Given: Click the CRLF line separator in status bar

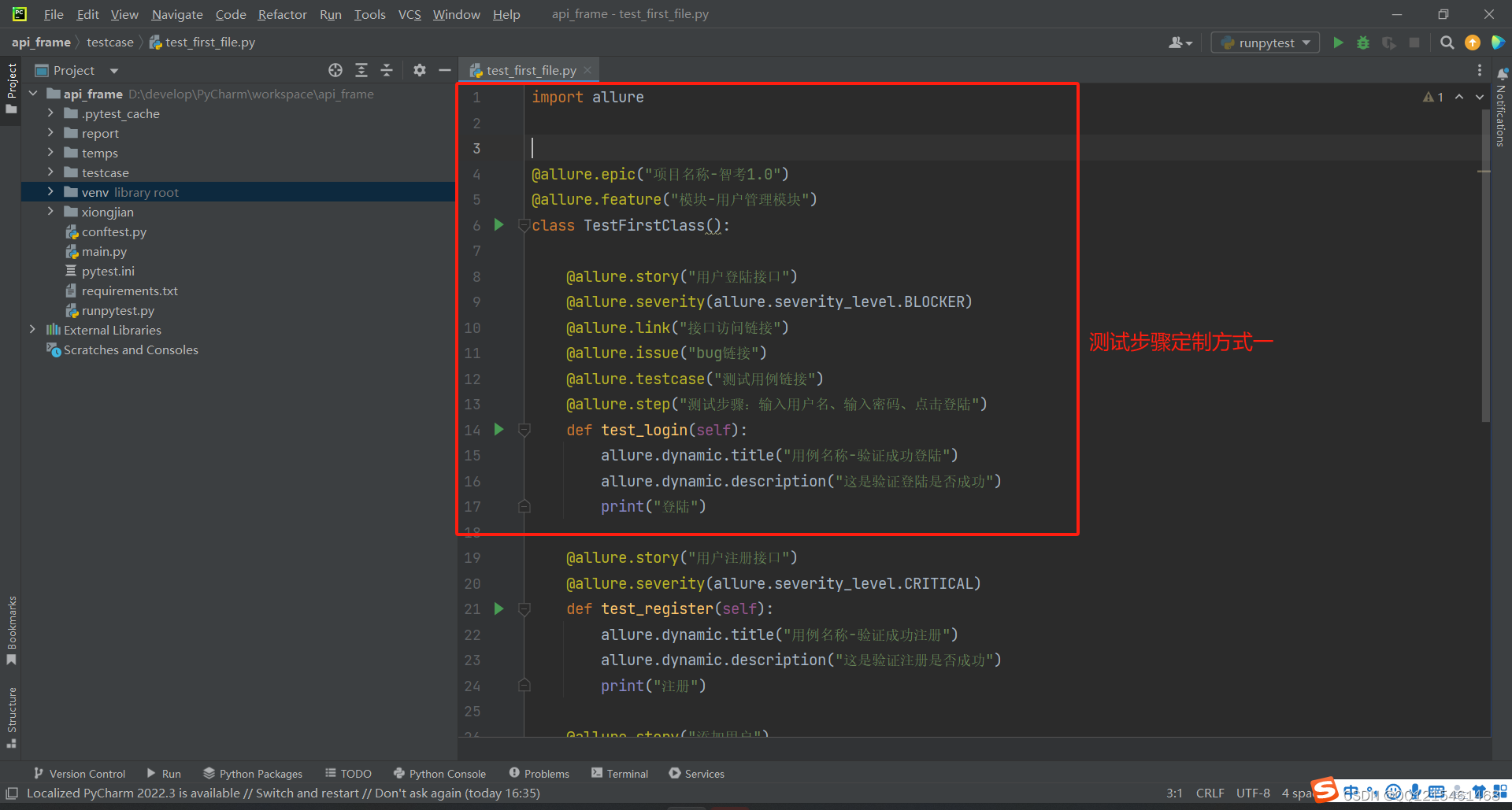Looking at the screenshot, I should pos(1210,793).
